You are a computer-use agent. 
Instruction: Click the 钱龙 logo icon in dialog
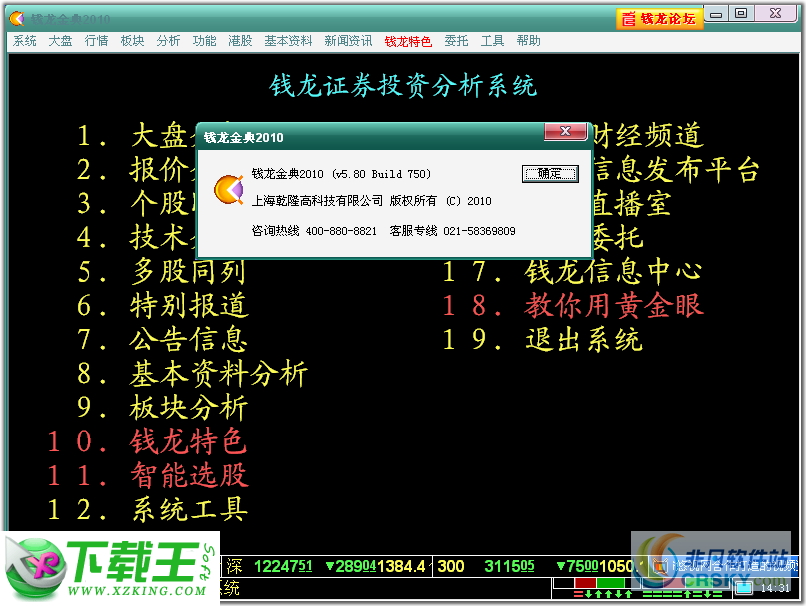pos(229,189)
